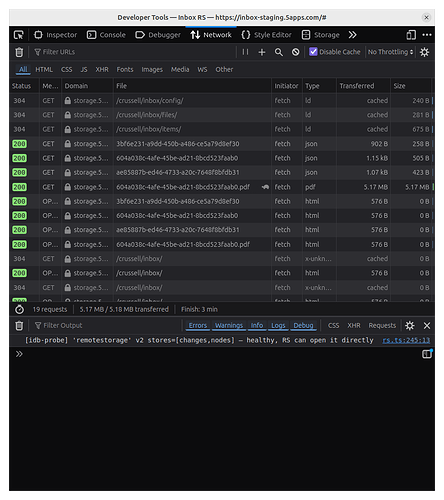Image resolution: width=444 pixels, height=500 pixels.
Task: Click the lock icon on the config request
Action: point(68,101)
